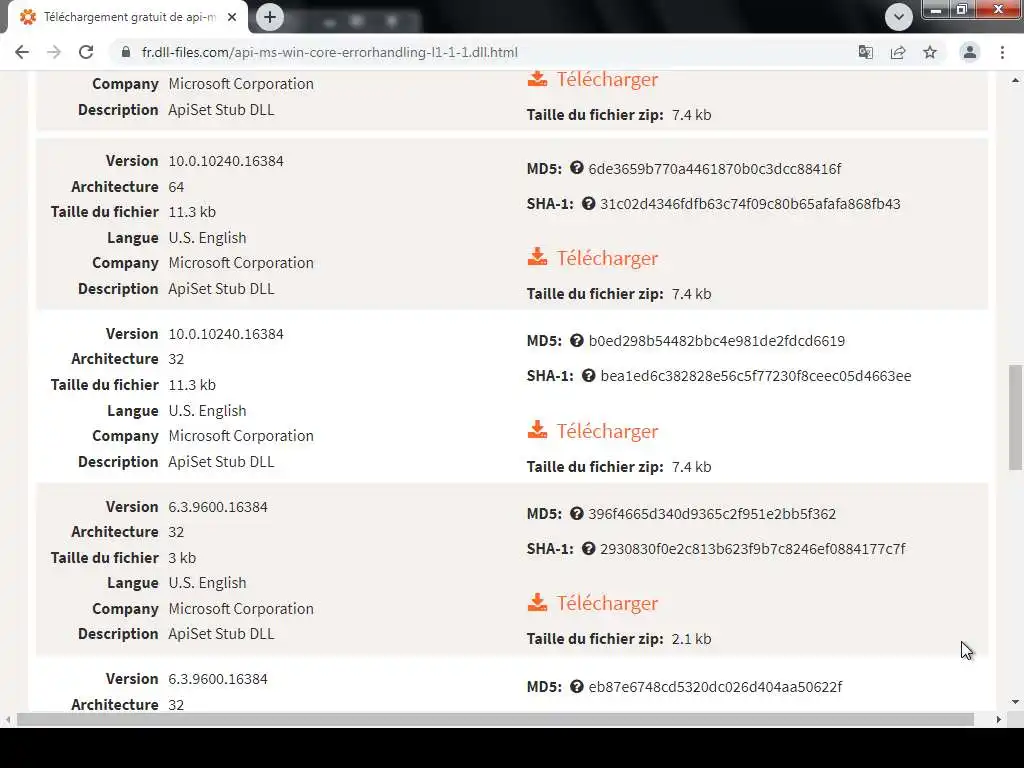Screen dimensions: 1024x768
Task: Go back to the previous page
Action: click(22, 52)
